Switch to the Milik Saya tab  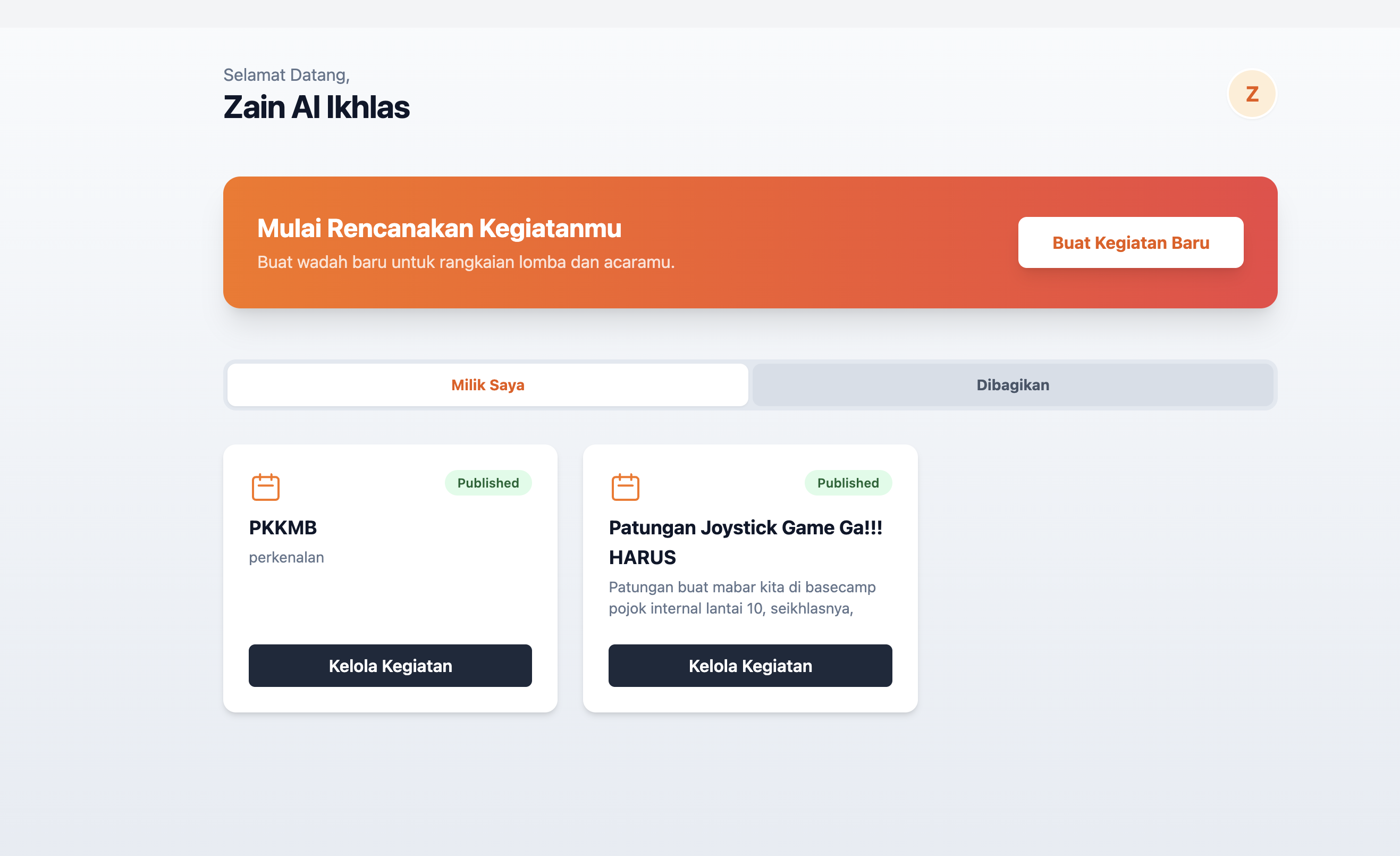coord(487,385)
